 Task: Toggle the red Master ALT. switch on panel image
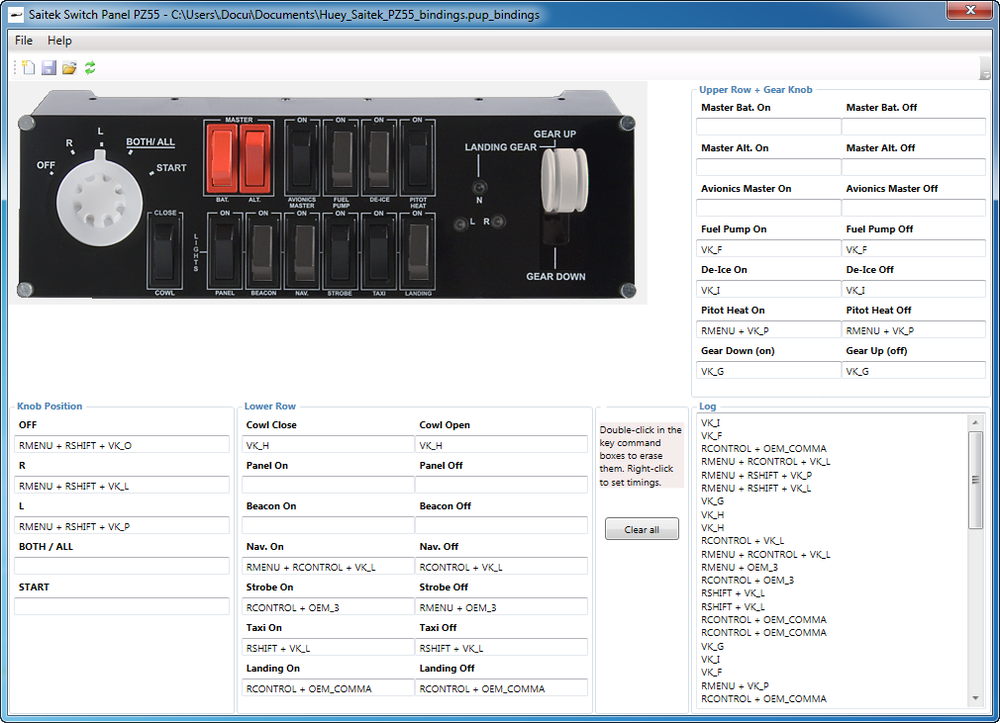click(x=254, y=157)
